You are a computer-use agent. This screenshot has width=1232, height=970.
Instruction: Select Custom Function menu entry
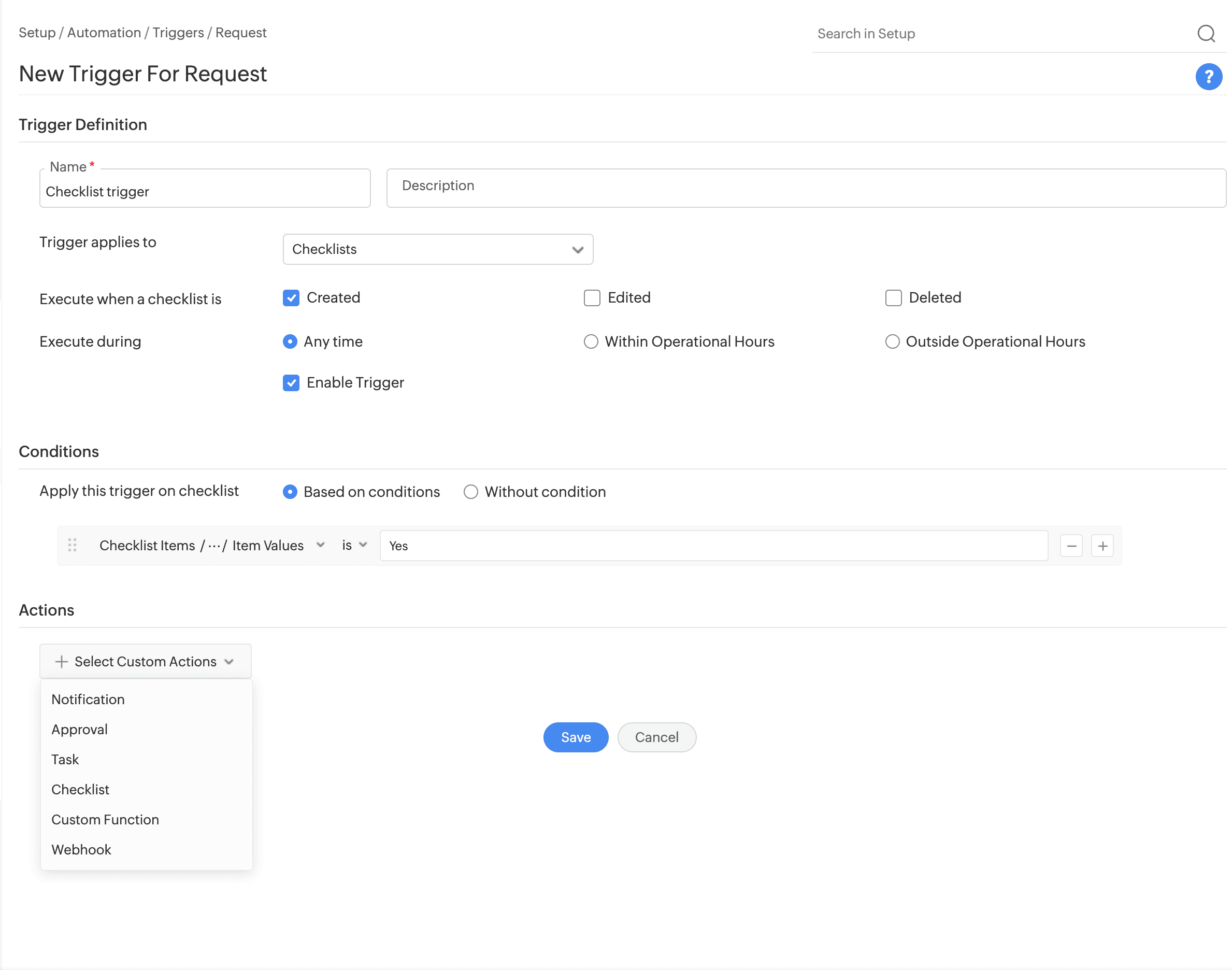[x=105, y=820]
